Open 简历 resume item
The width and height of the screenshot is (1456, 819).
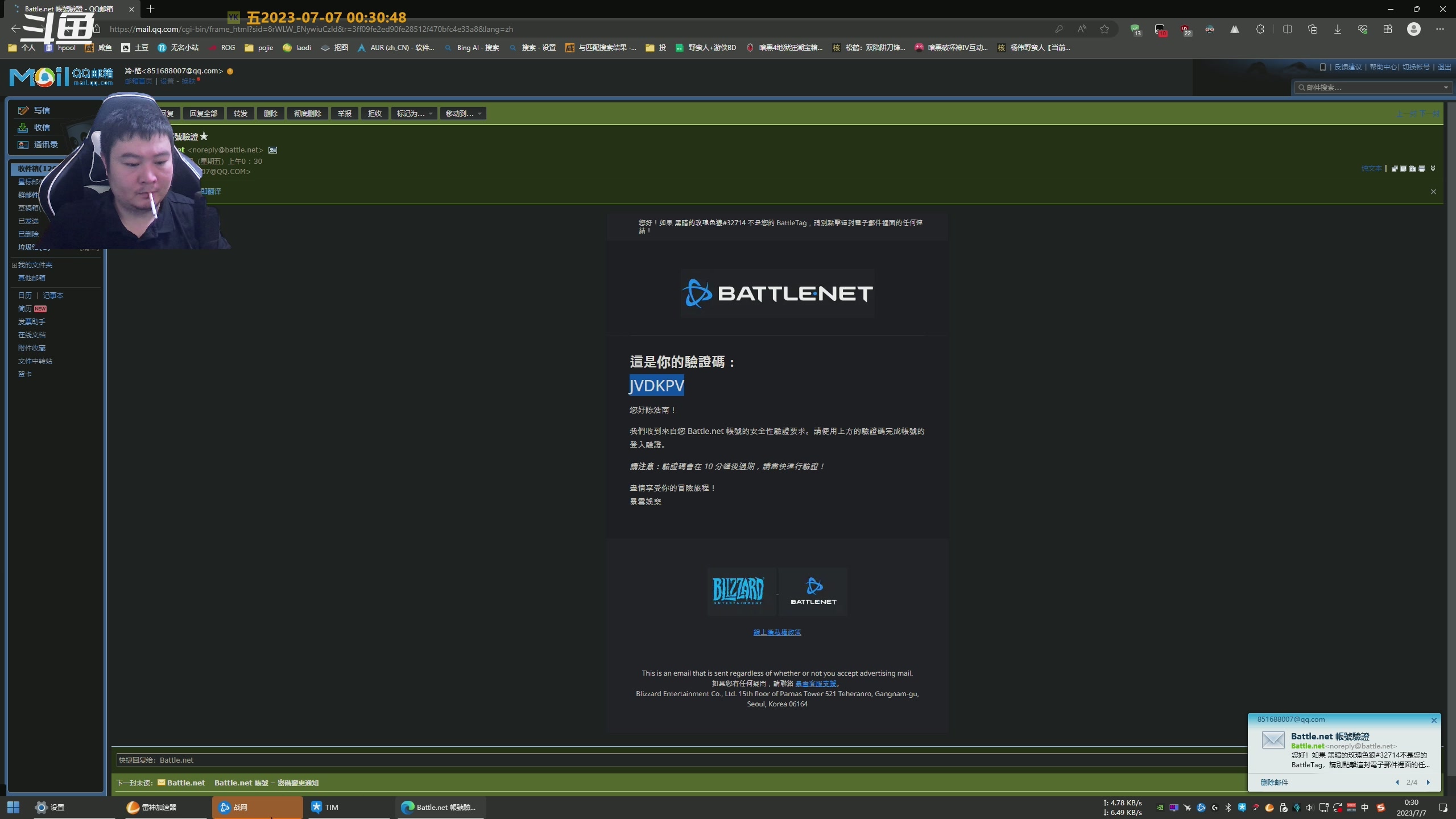point(24,309)
